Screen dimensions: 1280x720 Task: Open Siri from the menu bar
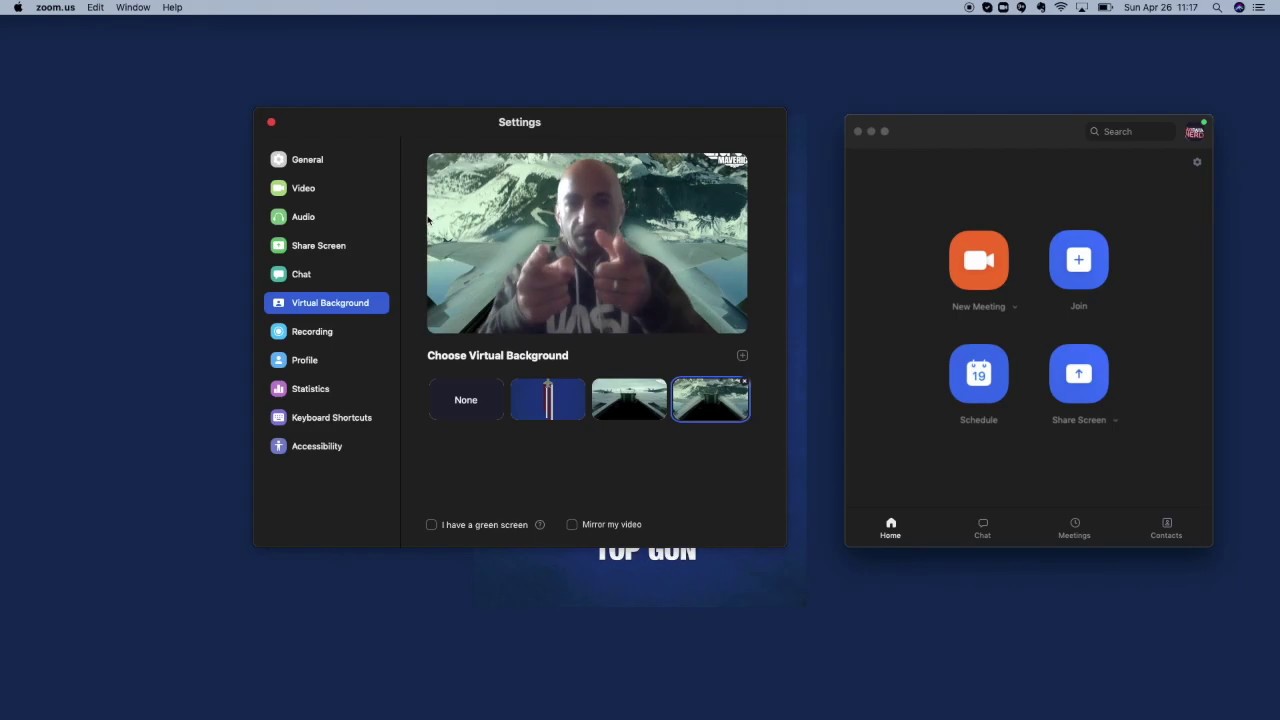(1239, 7)
